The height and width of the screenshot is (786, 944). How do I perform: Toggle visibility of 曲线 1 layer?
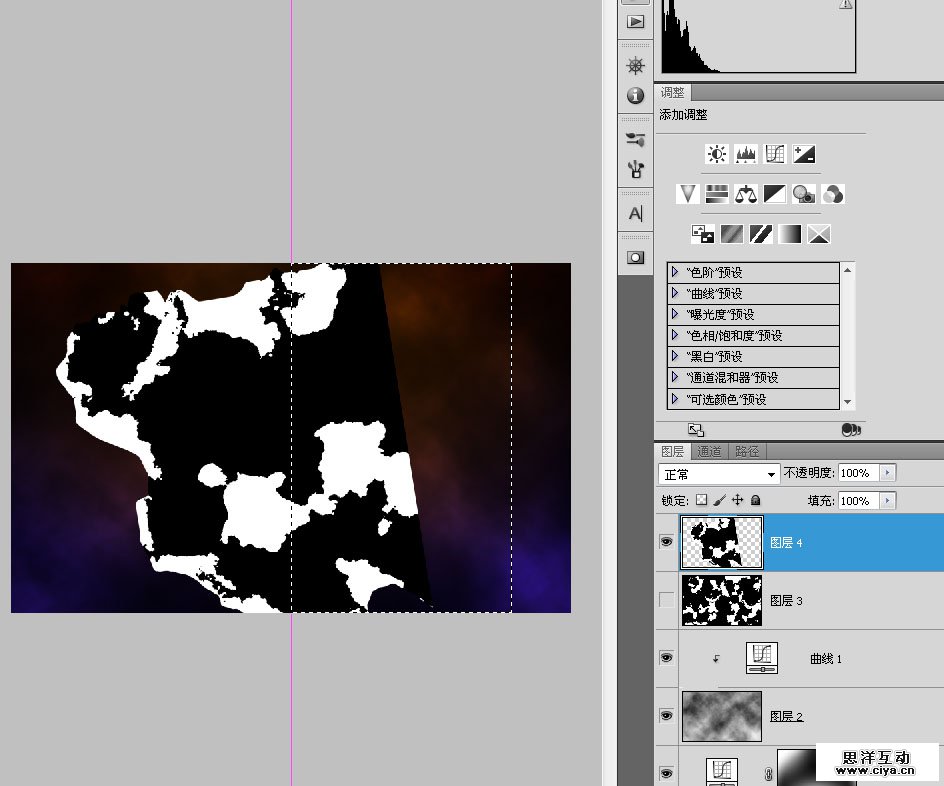point(666,658)
